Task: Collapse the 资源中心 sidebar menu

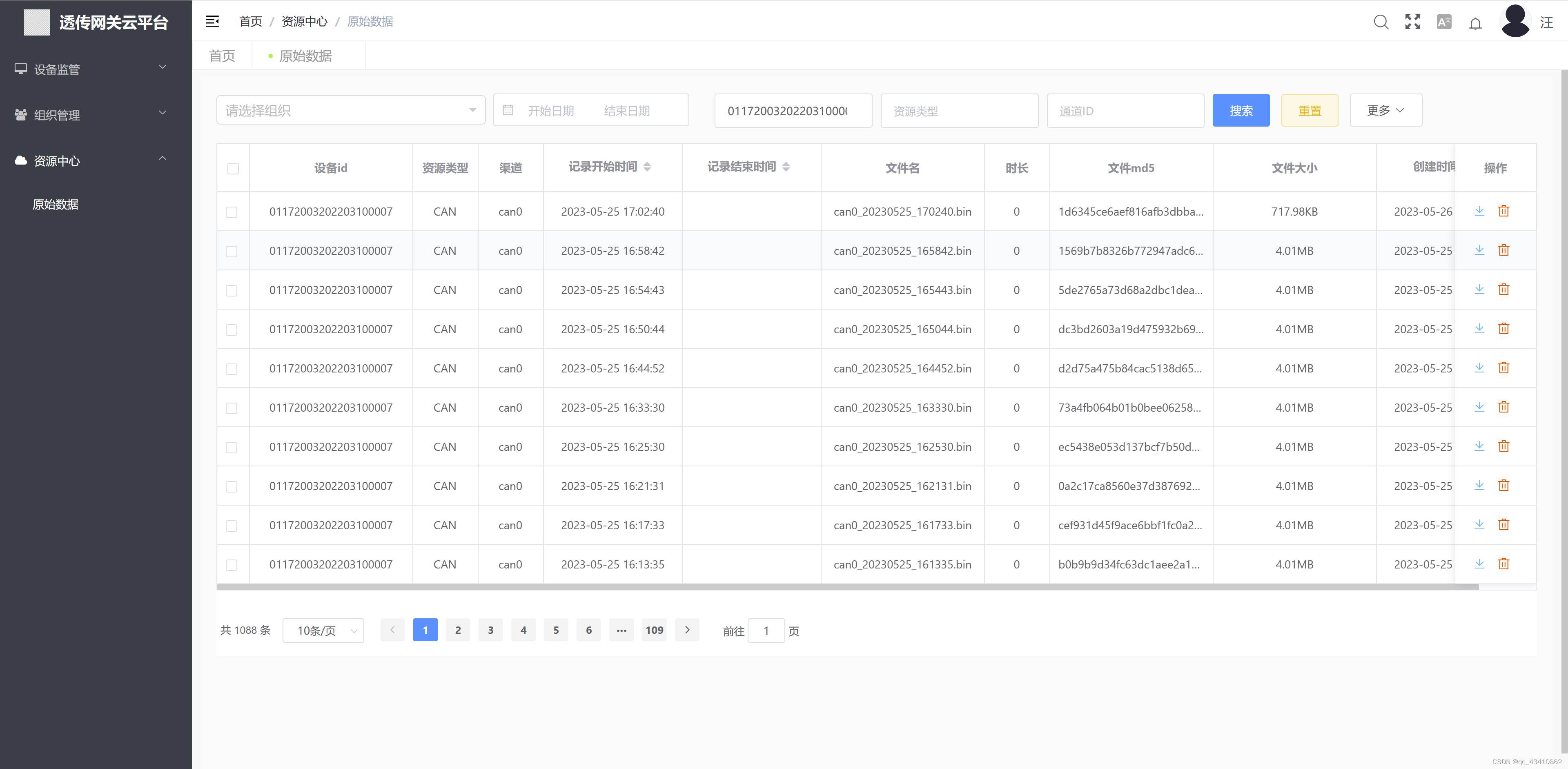Action: click(96, 160)
